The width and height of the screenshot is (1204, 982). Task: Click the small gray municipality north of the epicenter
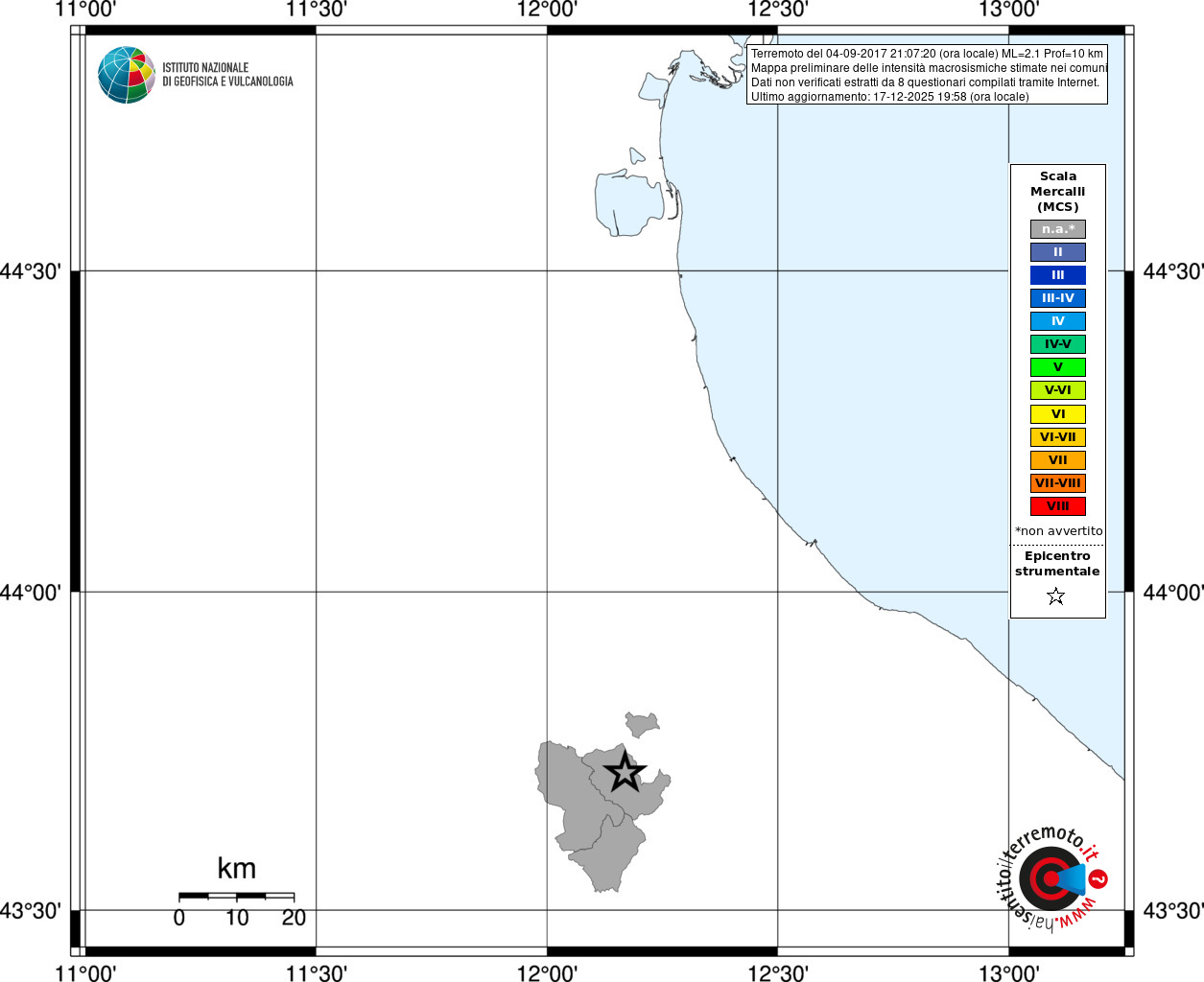click(x=641, y=723)
